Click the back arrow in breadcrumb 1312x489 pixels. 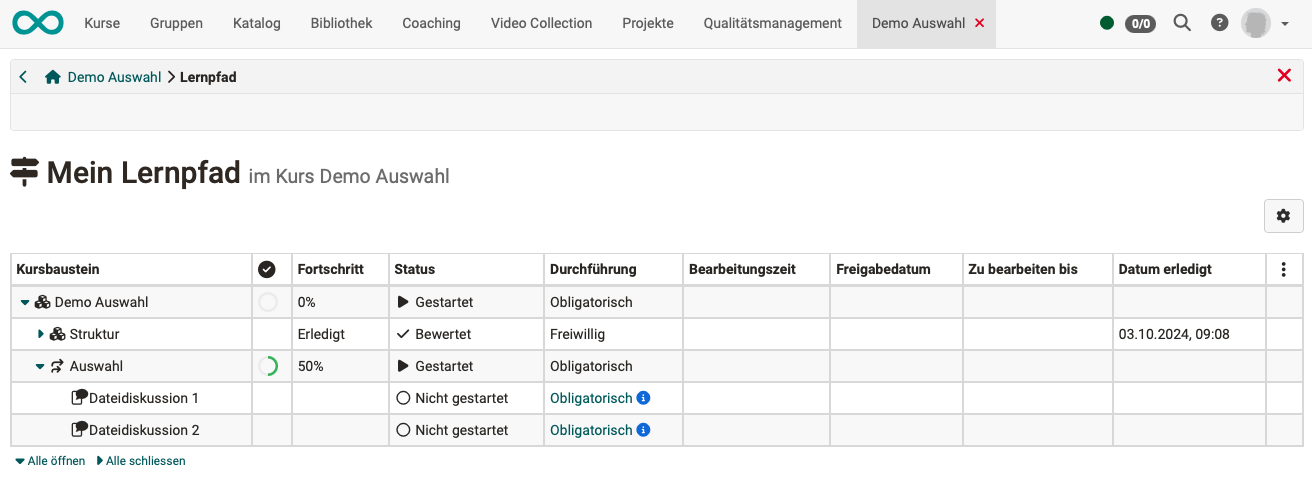point(23,77)
